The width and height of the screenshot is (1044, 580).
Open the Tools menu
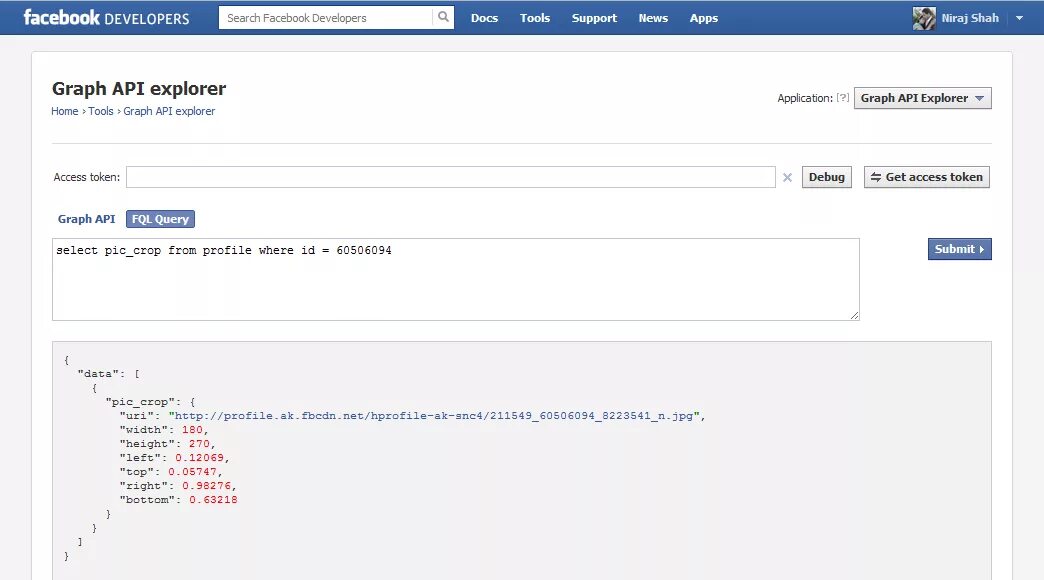535,18
